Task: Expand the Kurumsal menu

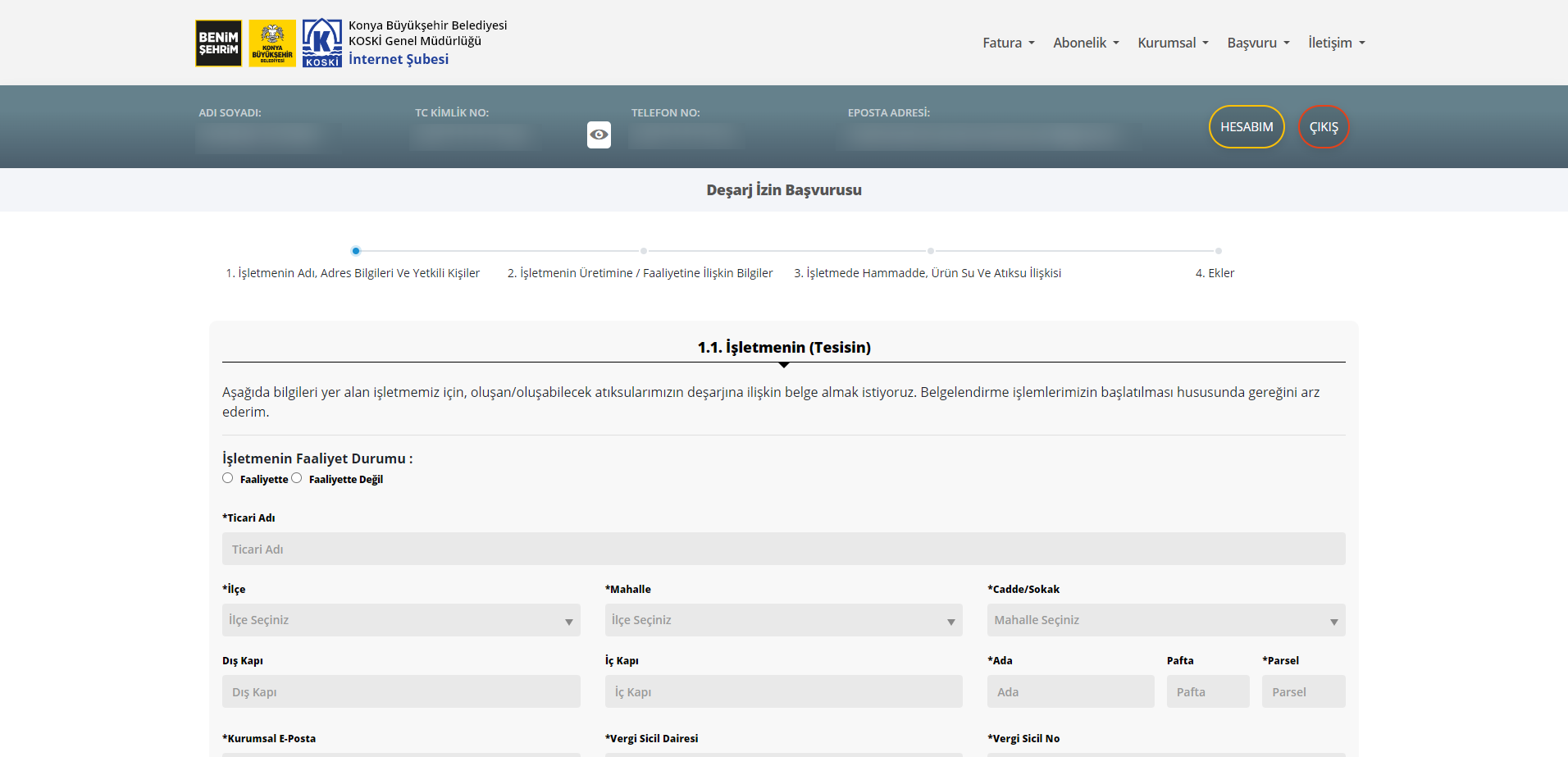Action: 1172,43
